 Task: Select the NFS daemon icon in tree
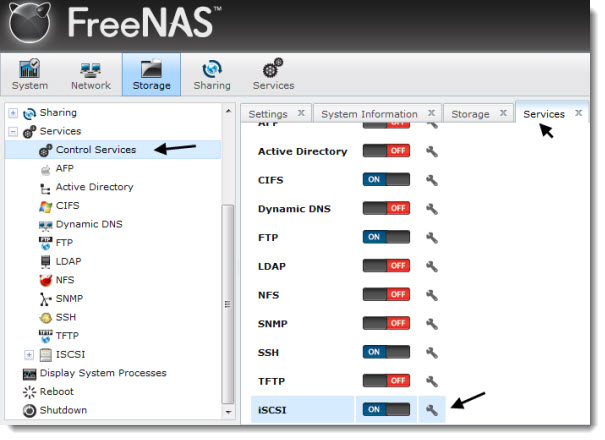click(x=46, y=280)
